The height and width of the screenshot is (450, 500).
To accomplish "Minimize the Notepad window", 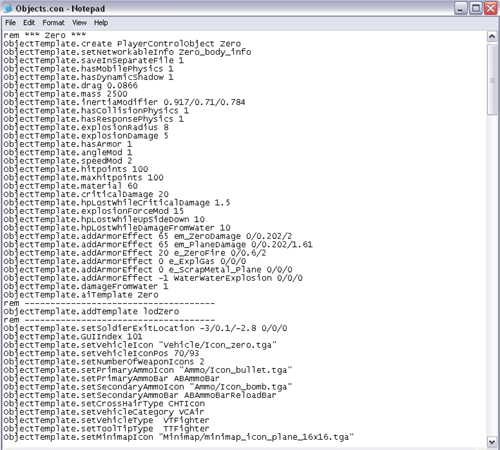I will pyautogui.click(x=460, y=8).
